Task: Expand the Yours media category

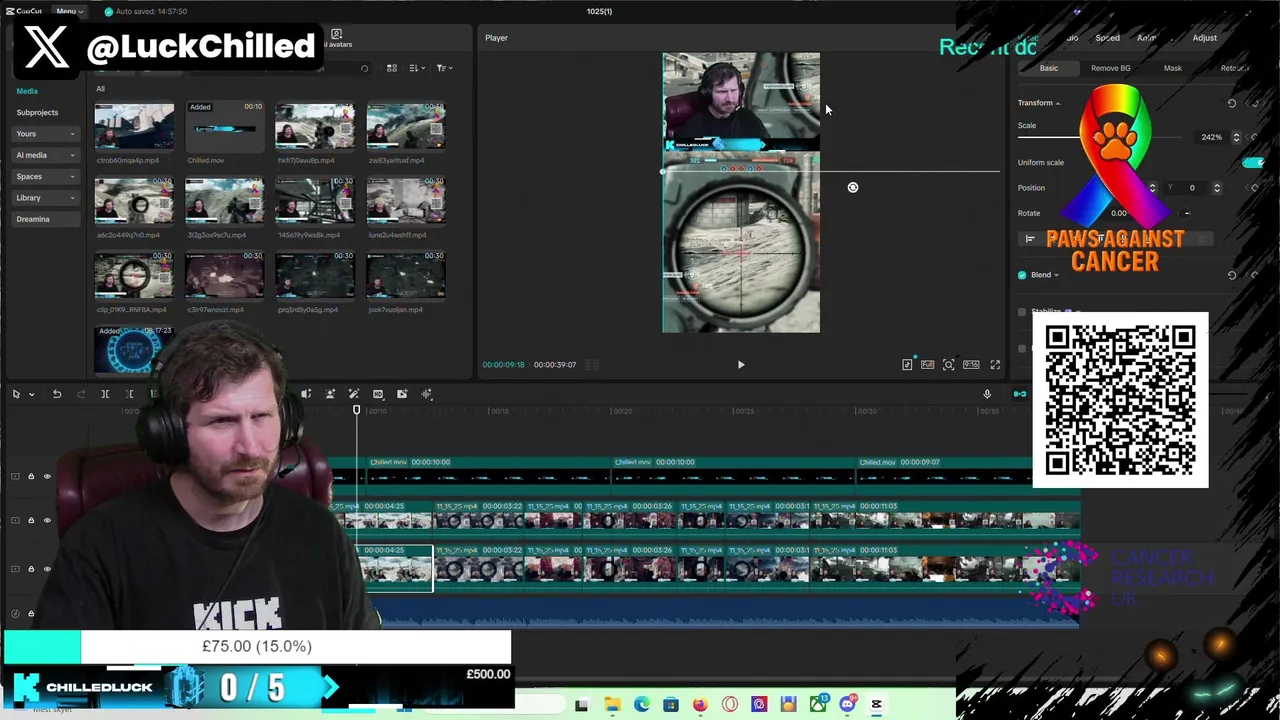Action: point(45,134)
